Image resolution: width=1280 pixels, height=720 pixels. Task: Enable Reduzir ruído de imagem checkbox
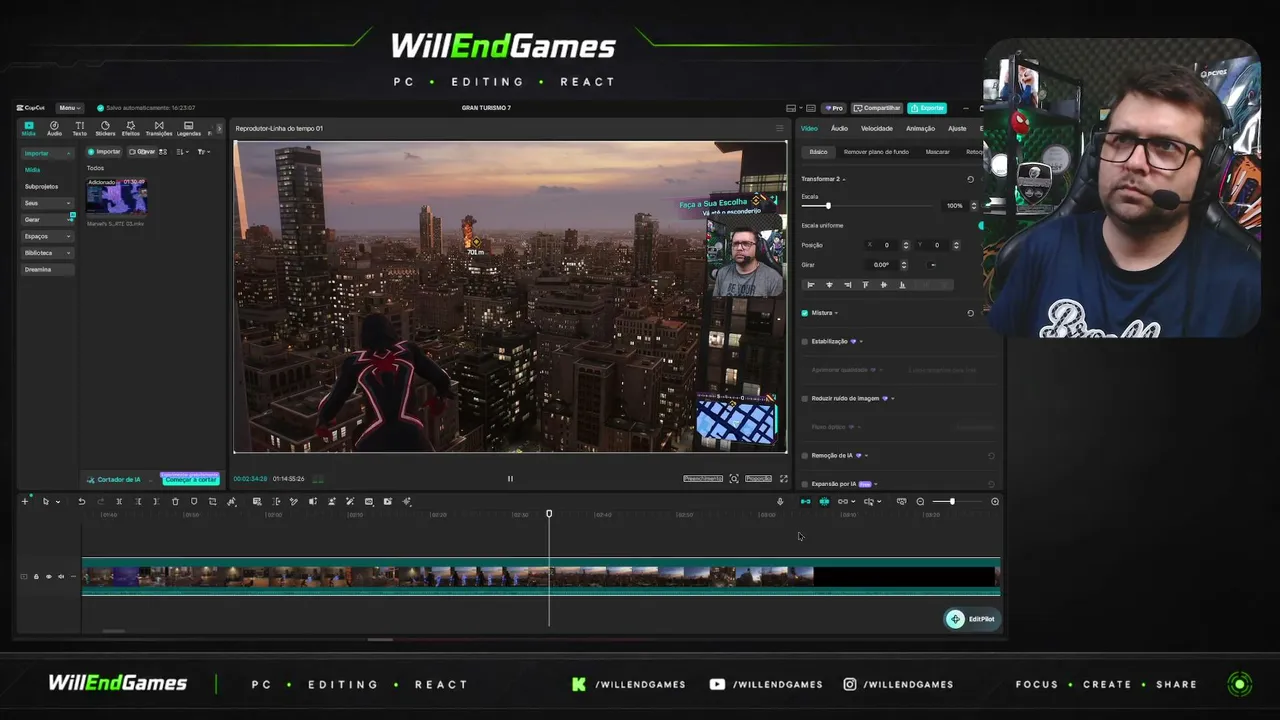click(805, 398)
